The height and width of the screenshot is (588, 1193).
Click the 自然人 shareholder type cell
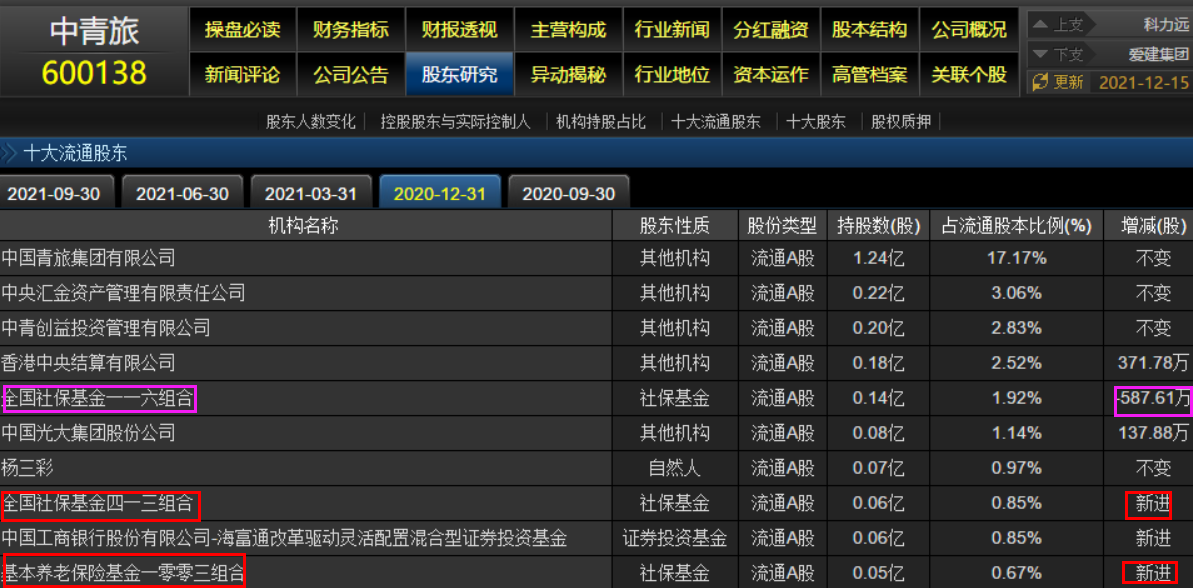point(674,468)
